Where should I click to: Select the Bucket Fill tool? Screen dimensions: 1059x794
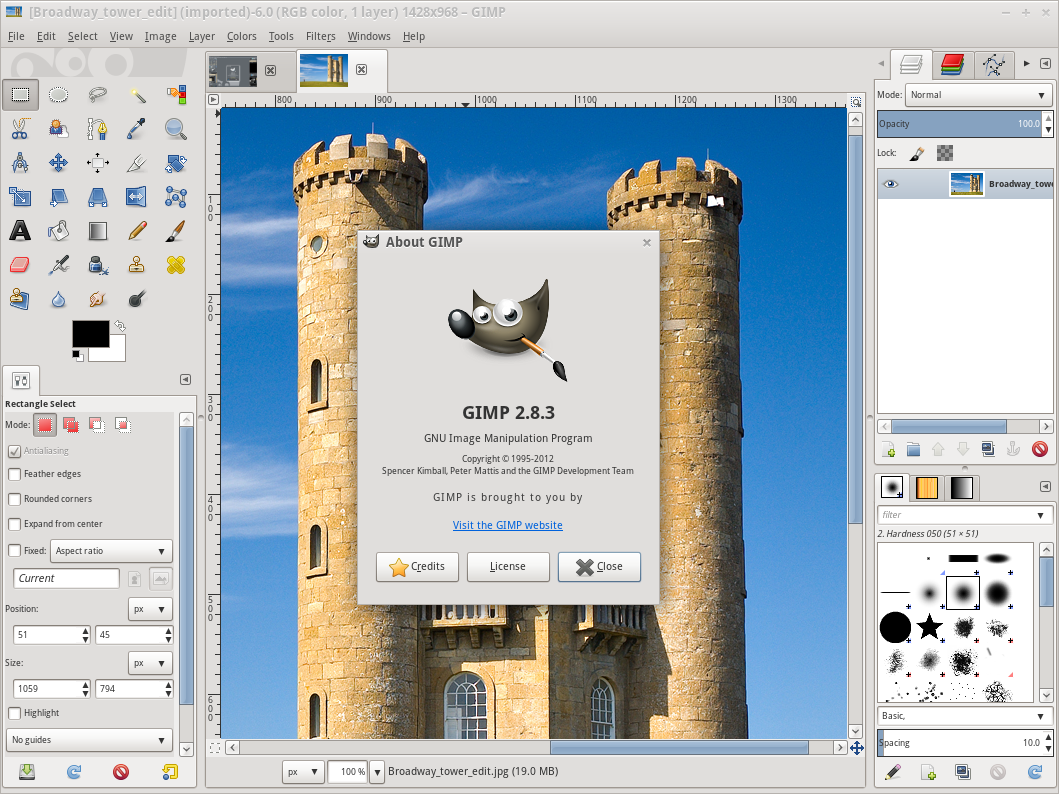pyautogui.click(x=59, y=231)
